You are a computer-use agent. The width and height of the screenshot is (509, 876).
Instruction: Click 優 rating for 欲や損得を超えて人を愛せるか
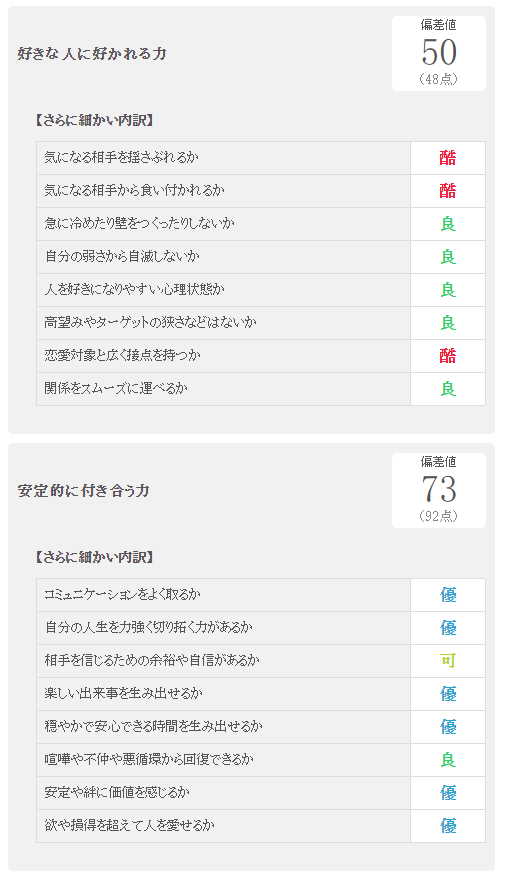pyautogui.click(x=448, y=825)
